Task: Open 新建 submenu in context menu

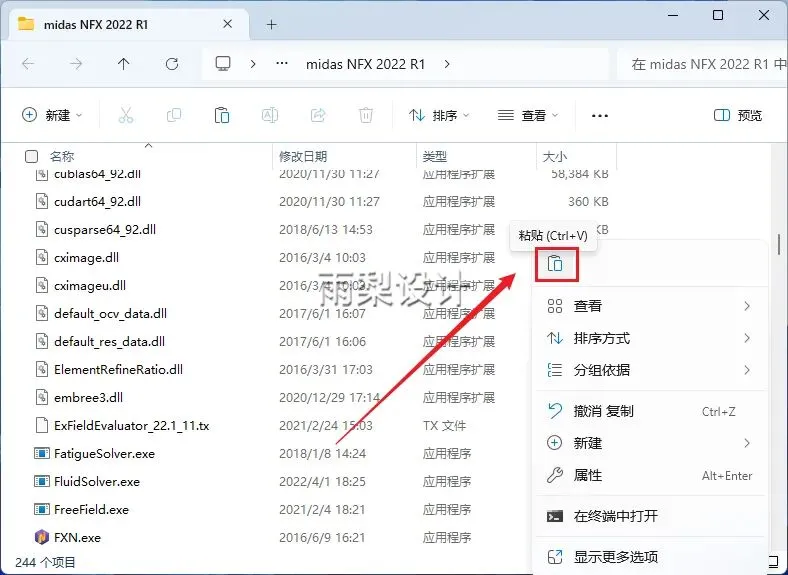Action: (650, 443)
